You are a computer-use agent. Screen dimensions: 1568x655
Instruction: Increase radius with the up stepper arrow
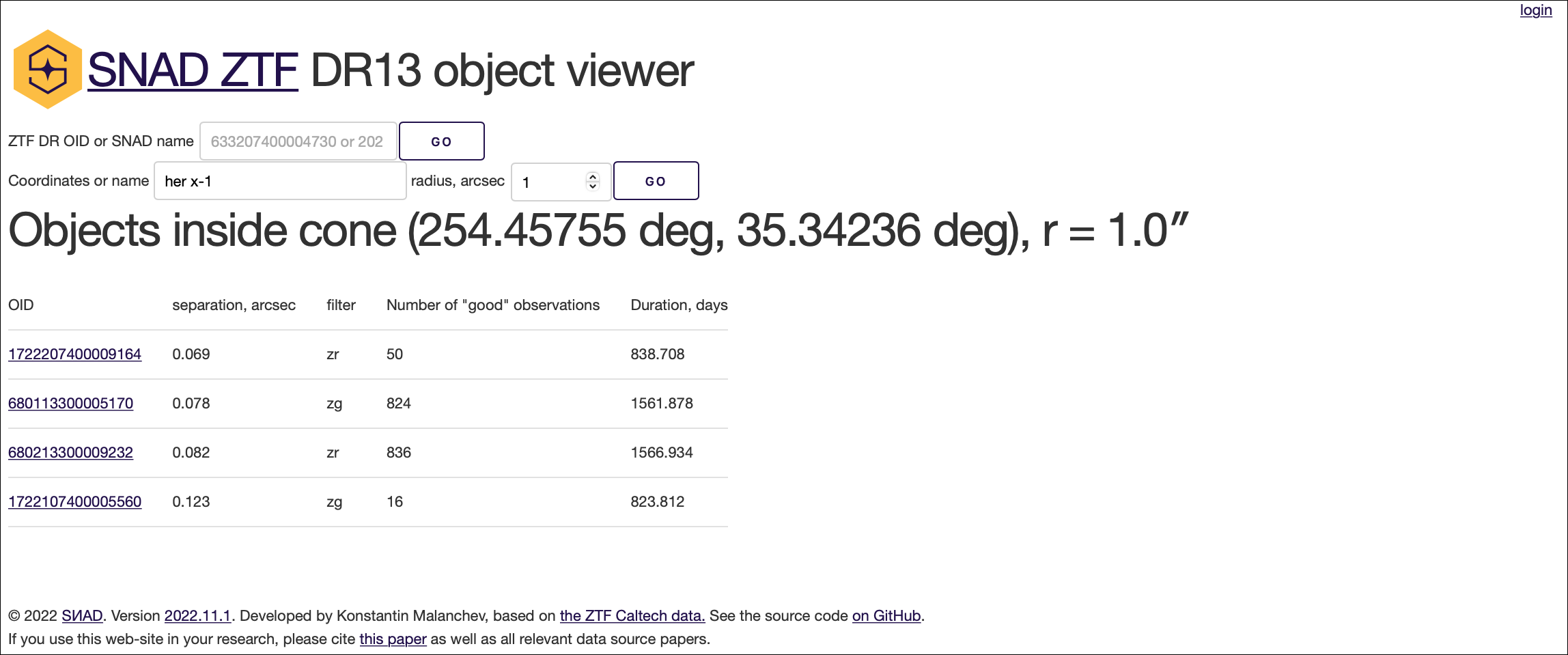593,176
